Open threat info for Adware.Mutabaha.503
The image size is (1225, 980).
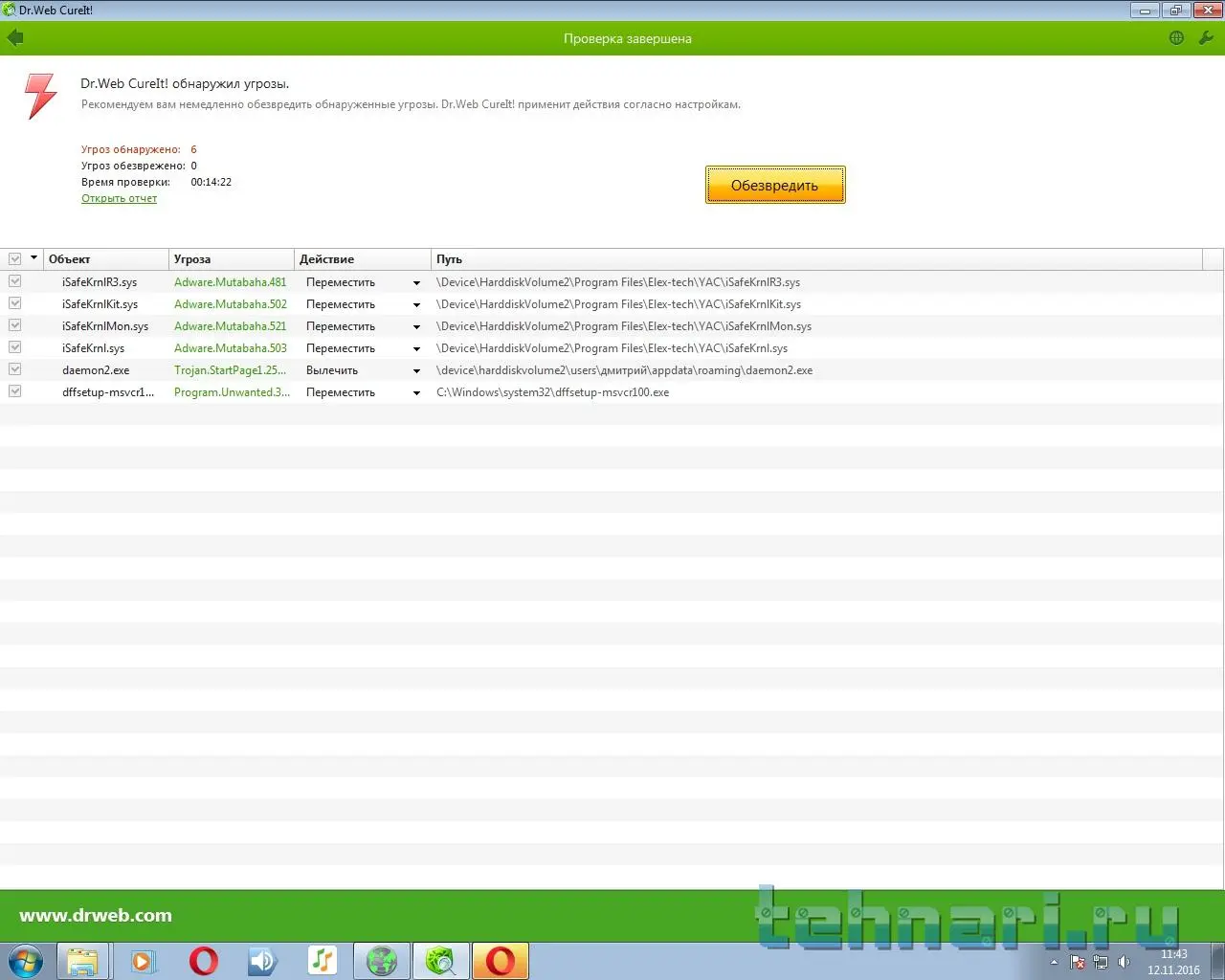tap(230, 348)
